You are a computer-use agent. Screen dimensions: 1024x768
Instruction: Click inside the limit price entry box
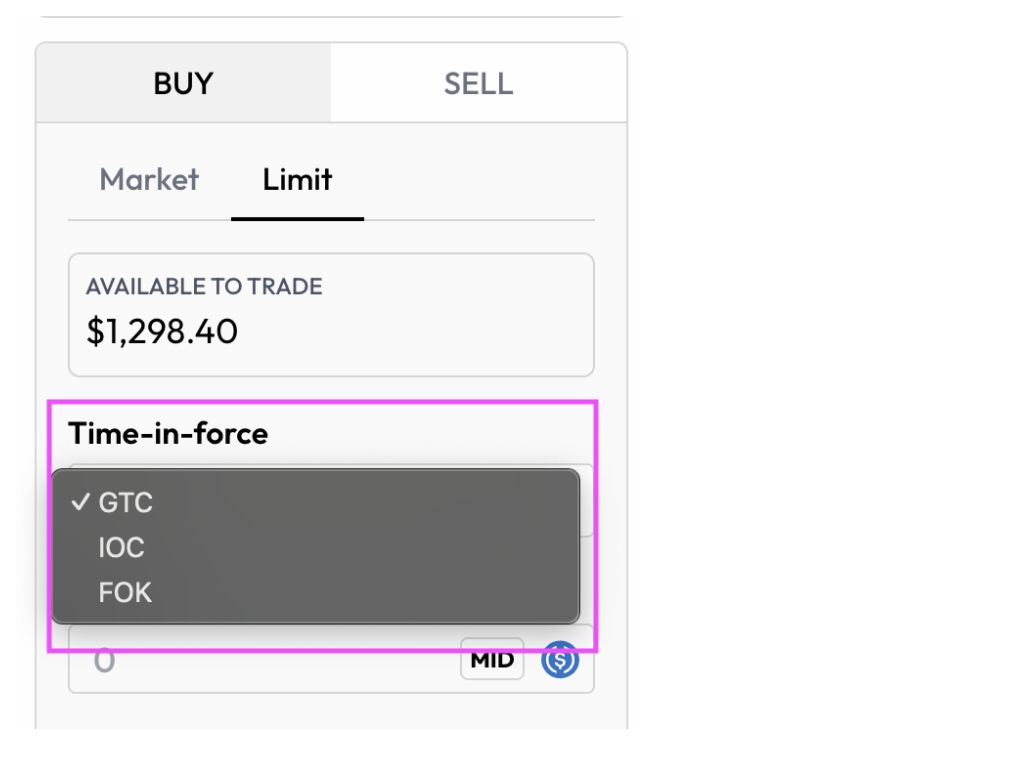[250, 660]
